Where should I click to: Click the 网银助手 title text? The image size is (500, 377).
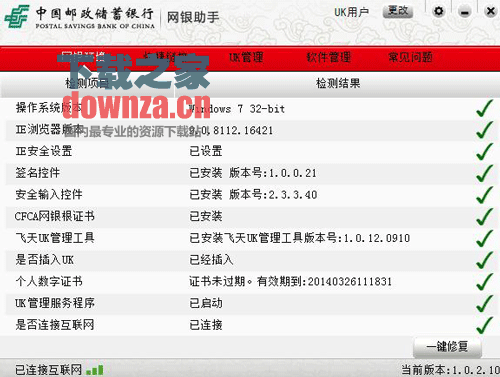coord(193,17)
